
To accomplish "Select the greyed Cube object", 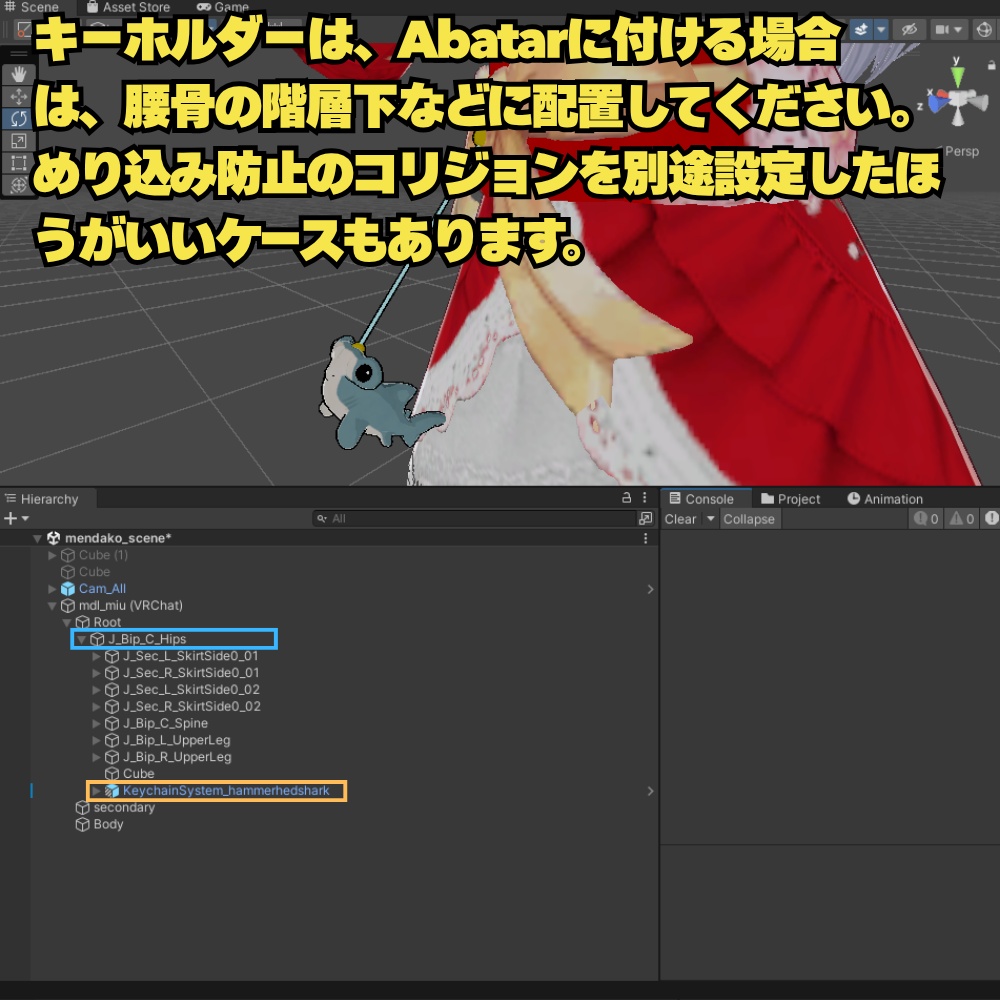I will (94, 572).
